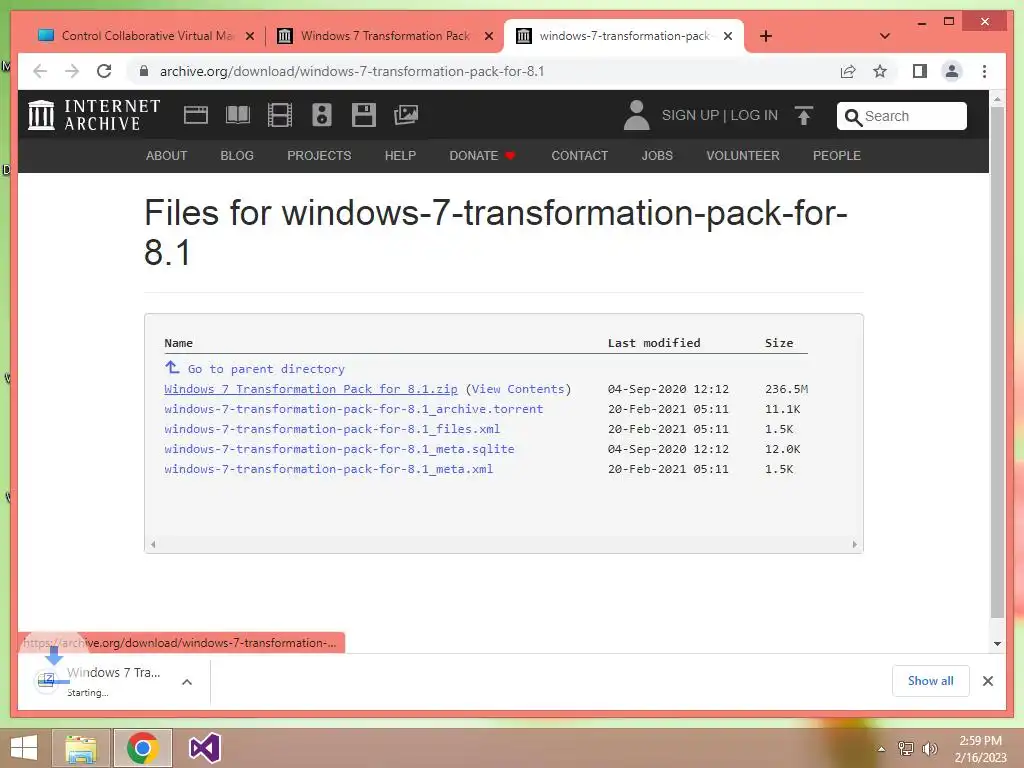Show hidden system tray icons arrow
Screen dimensions: 1024x768
(881, 749)
